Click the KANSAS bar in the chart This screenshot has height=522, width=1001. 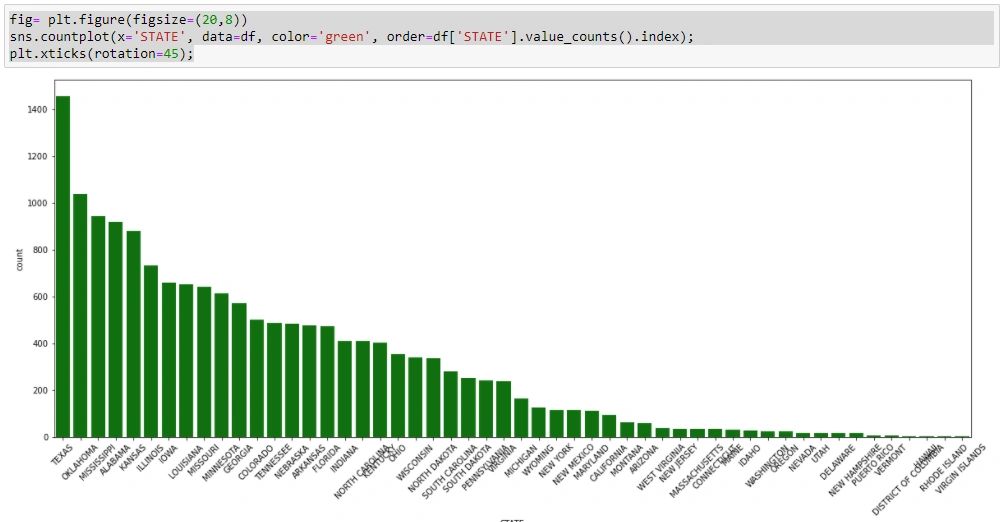point(133,334)
